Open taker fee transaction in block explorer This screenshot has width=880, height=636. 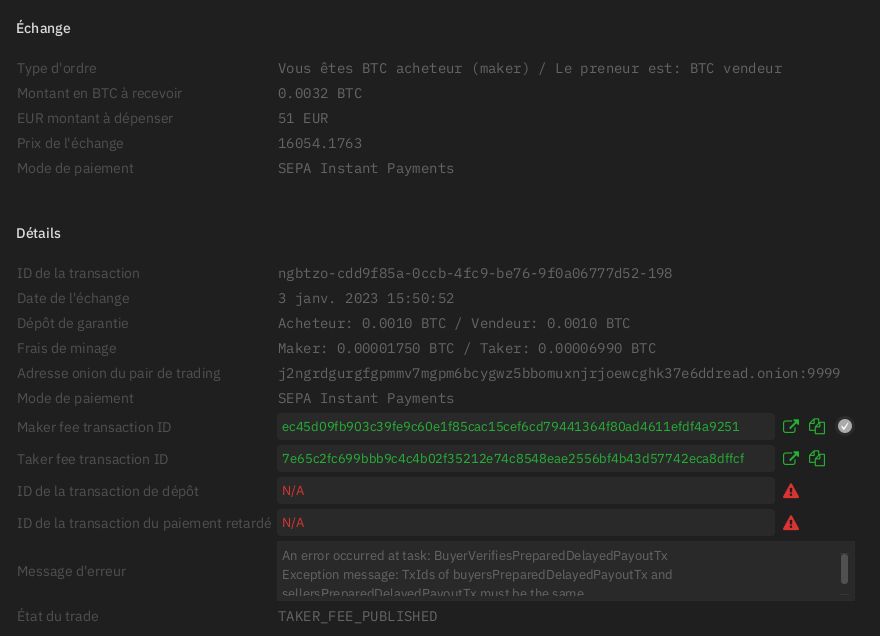(x=790, y=458)
